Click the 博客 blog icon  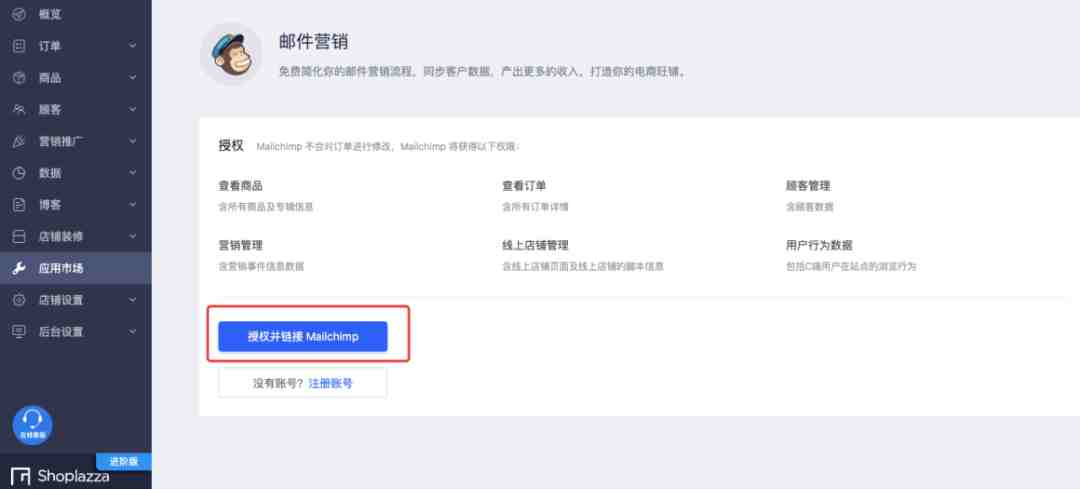pyautogui.click(x=19, y=205)
